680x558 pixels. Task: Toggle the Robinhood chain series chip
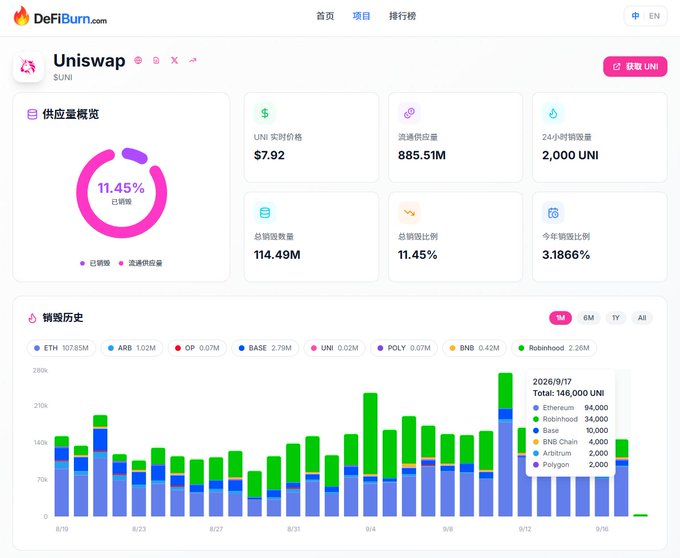(554, 348)
